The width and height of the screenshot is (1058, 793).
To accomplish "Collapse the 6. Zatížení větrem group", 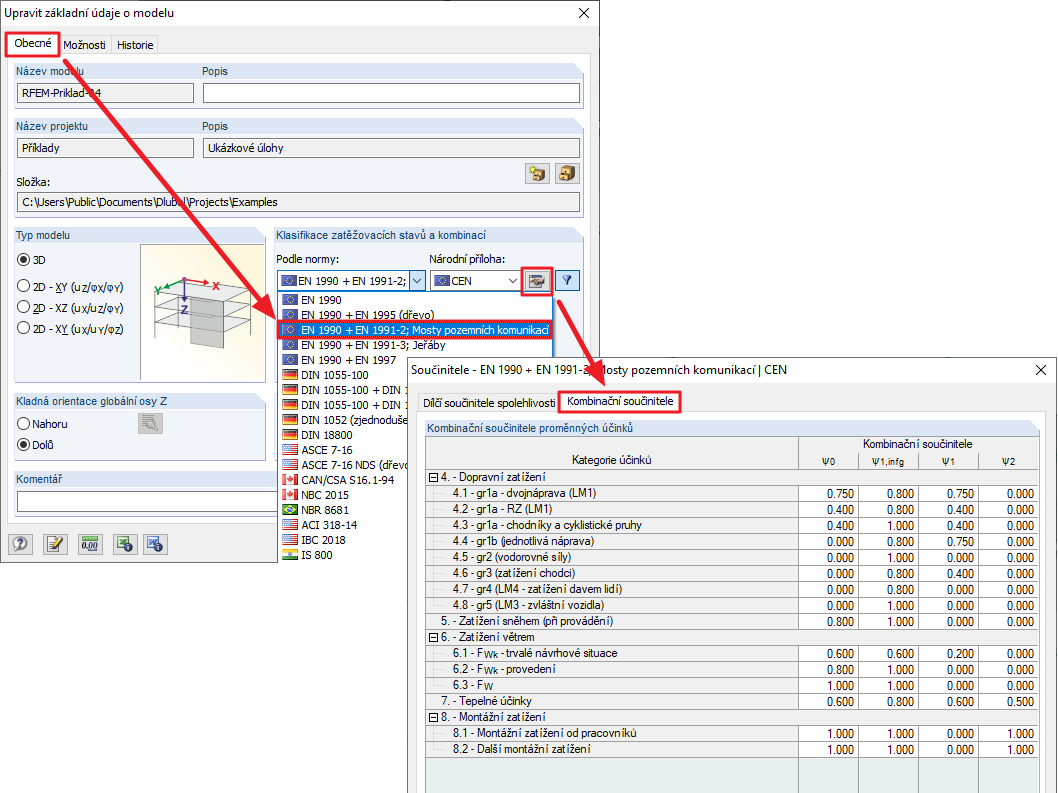I will pos(433,637).
